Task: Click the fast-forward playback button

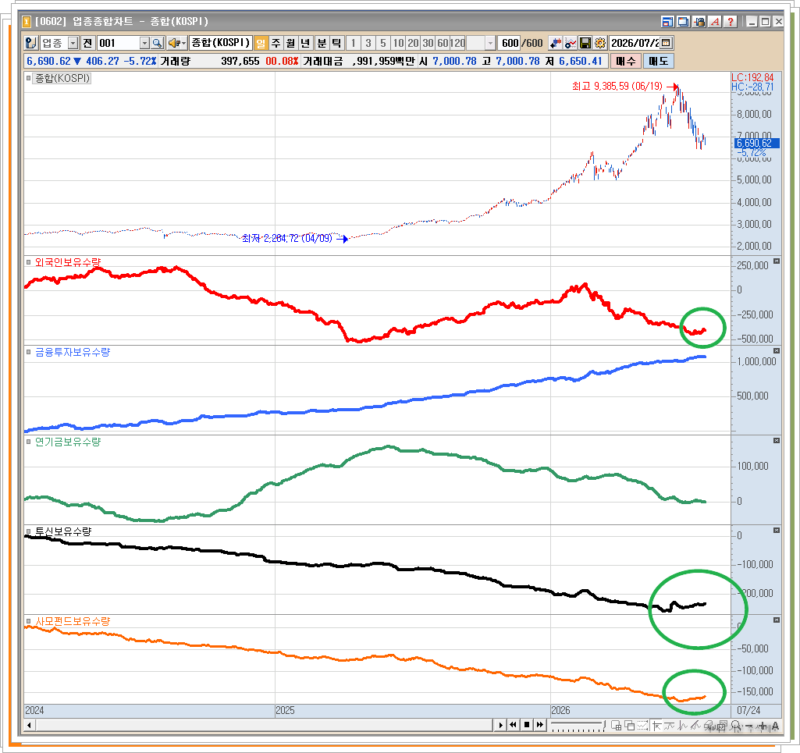Action: click(x=539, y=724)
